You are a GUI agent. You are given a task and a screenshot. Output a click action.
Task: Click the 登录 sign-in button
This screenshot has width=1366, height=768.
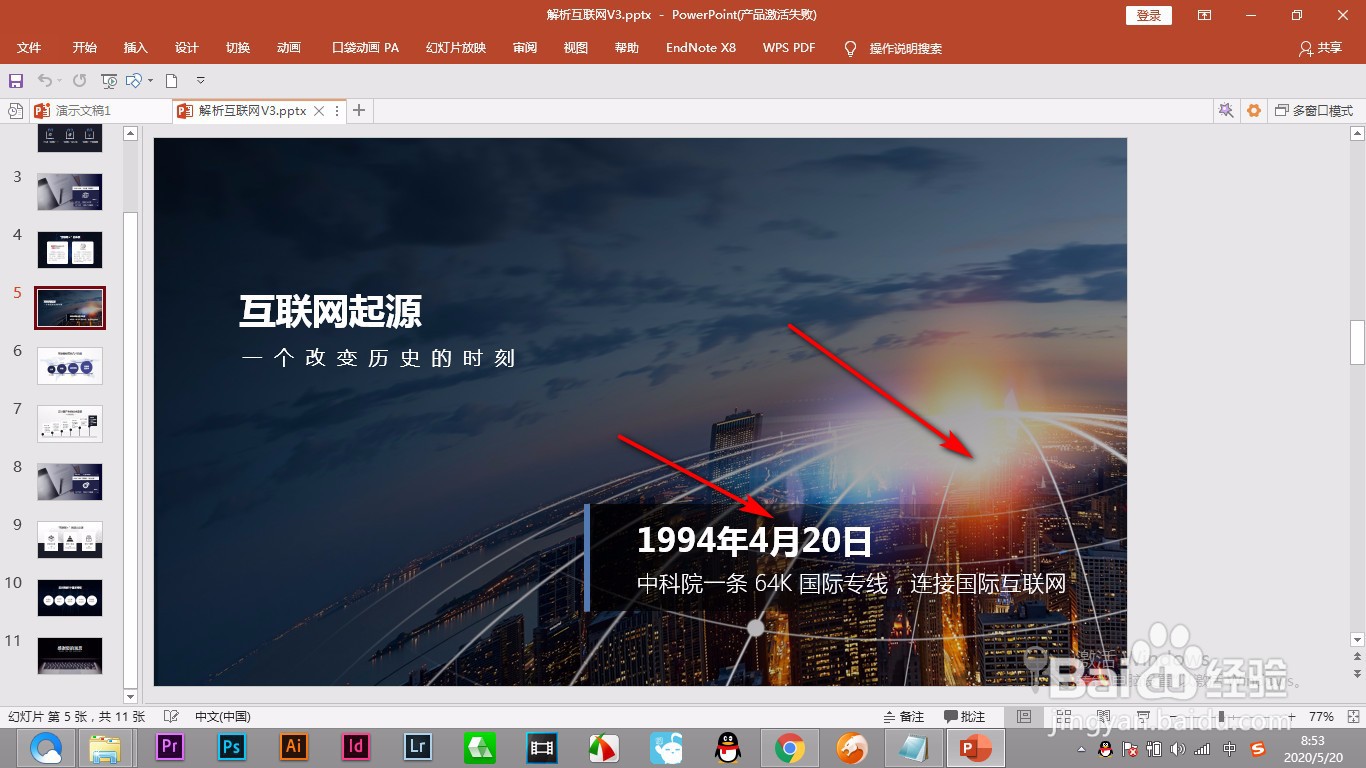tap(1147, 15)
